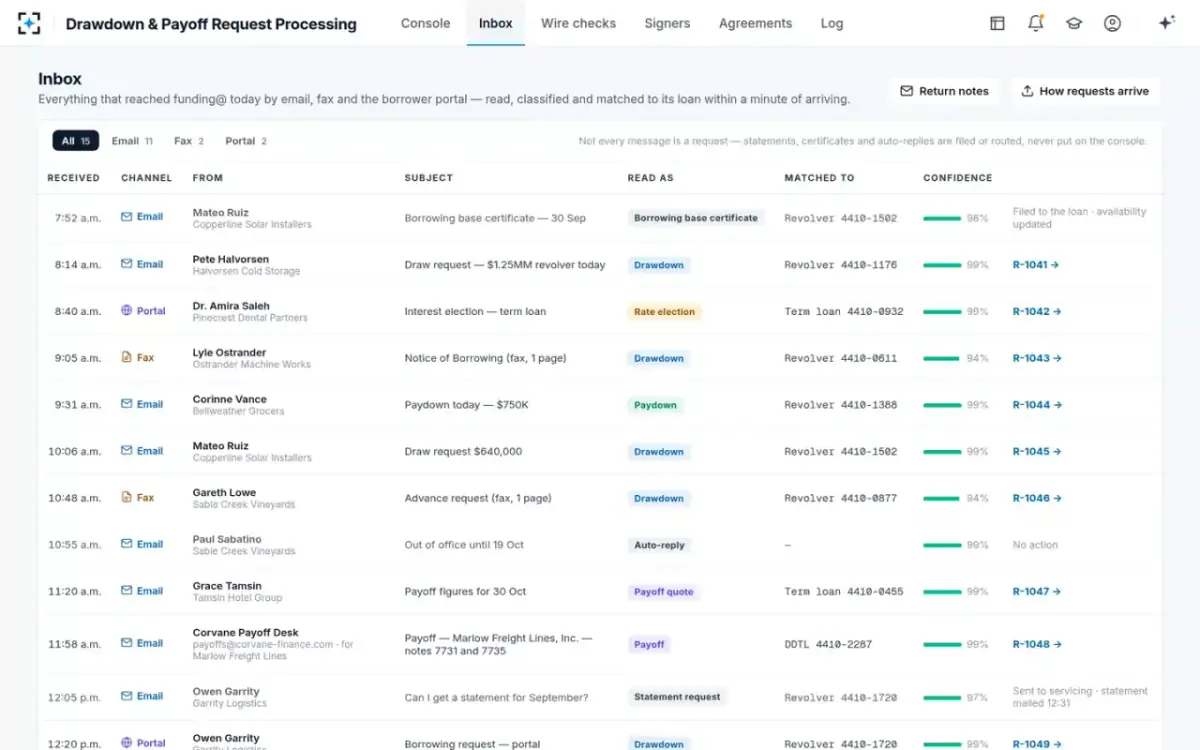Click subject 'Draw request $640,000'
1200x750 pixels.
click(463, 451)
